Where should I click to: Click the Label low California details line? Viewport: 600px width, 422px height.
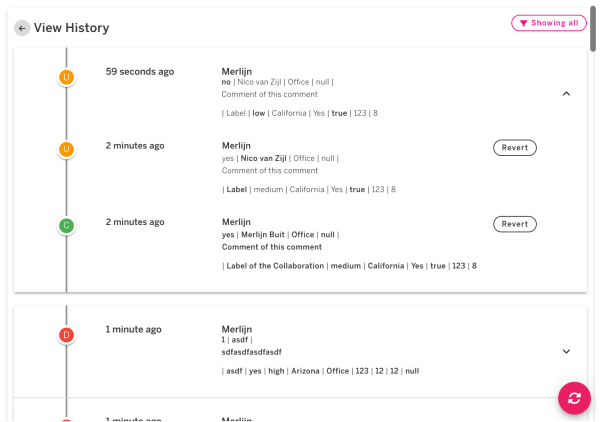[x=308, y=113]
